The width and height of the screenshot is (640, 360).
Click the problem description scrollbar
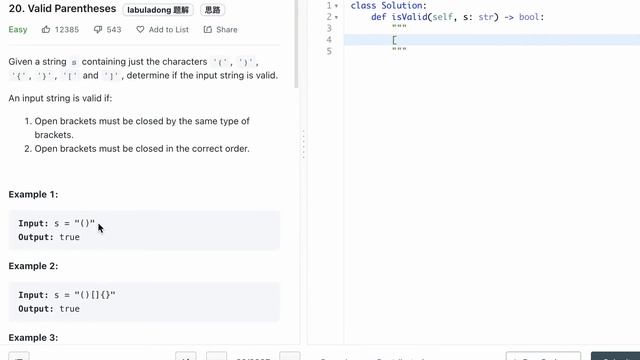click(x=296, y=43)
